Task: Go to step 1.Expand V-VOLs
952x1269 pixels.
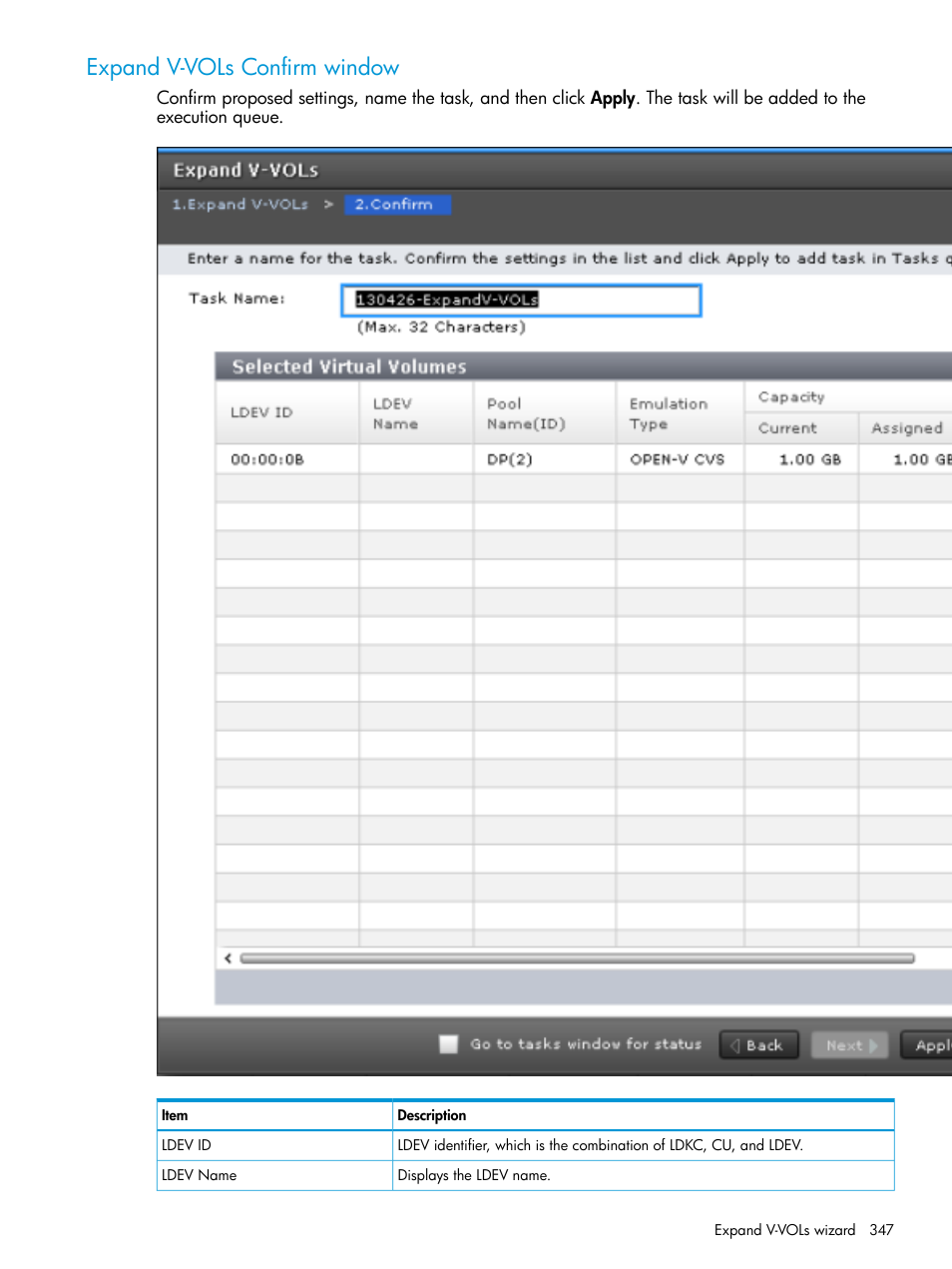Action: 239,205
